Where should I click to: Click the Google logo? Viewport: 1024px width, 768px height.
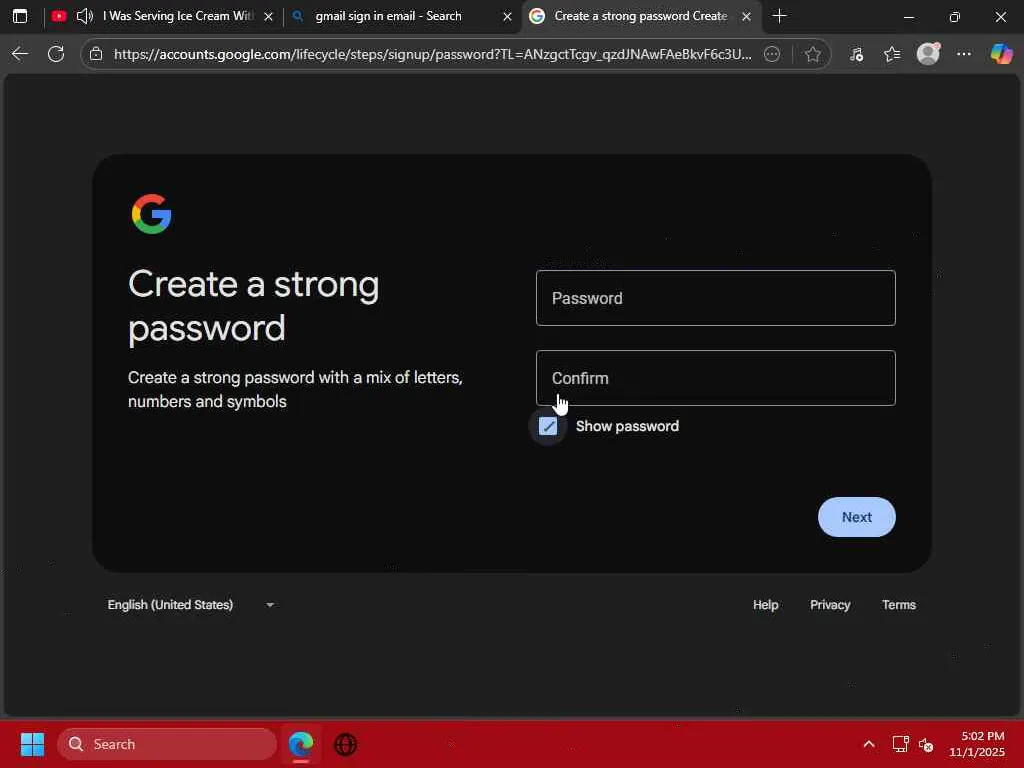point(152,214)
